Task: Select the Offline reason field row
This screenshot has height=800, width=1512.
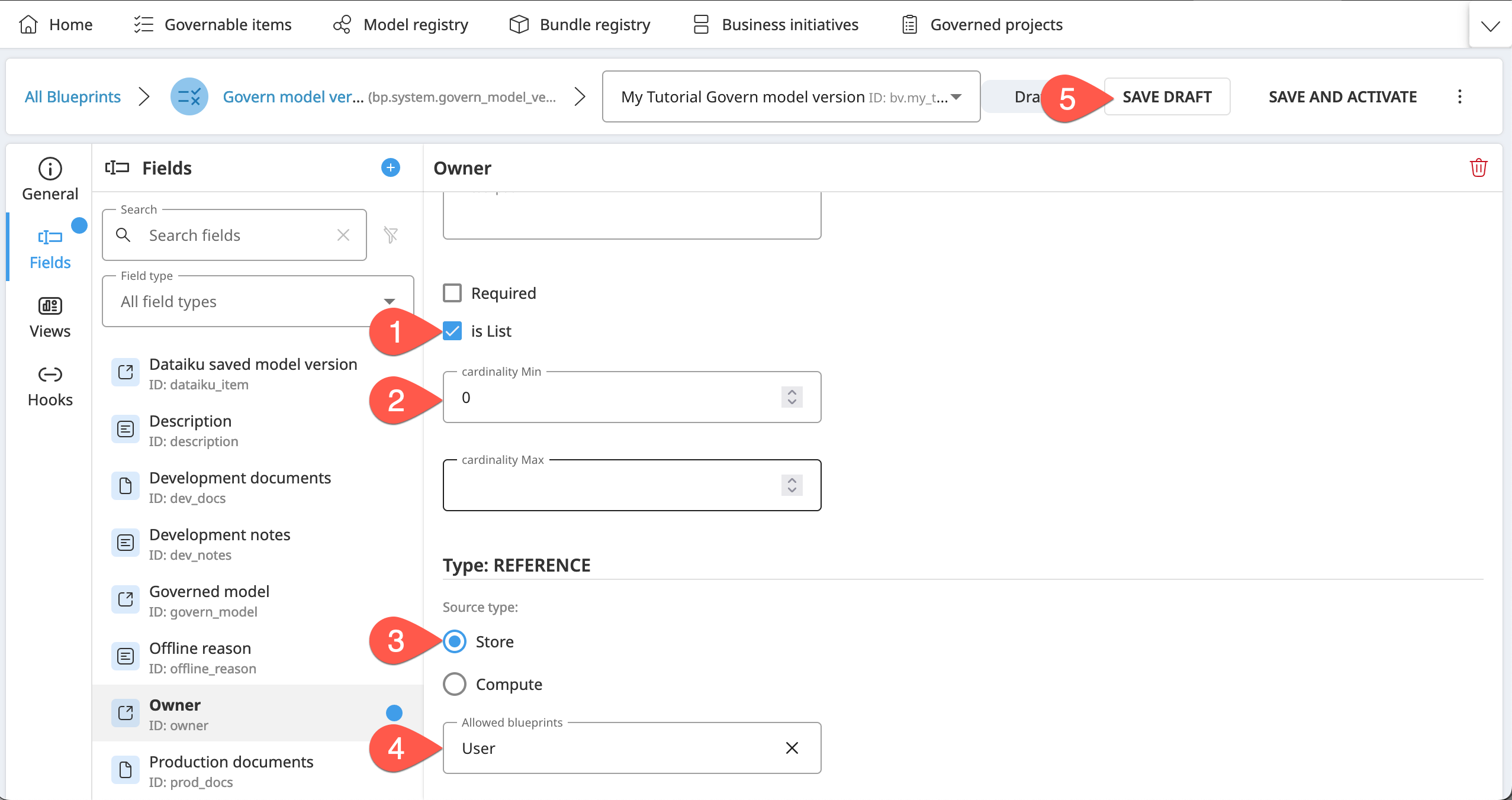Action: (x=258, y=656)
